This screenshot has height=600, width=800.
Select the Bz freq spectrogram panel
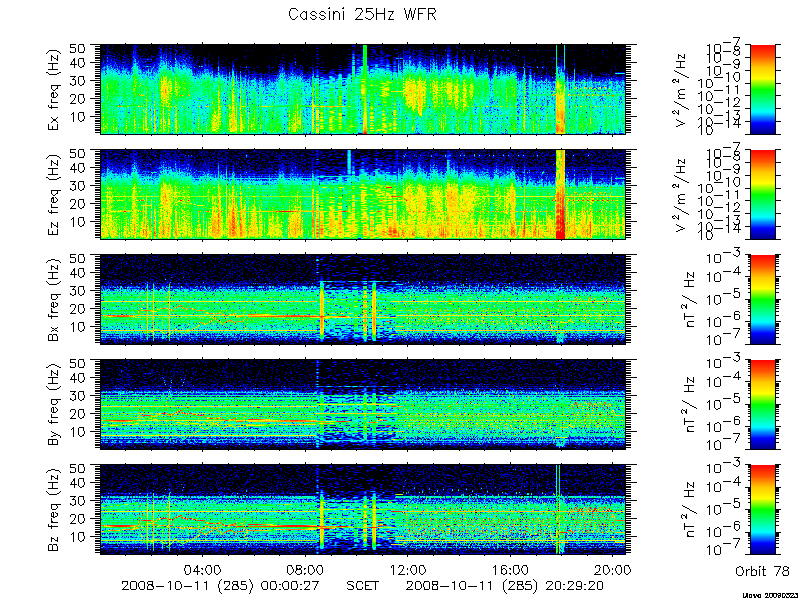click(x=362, y=509)
